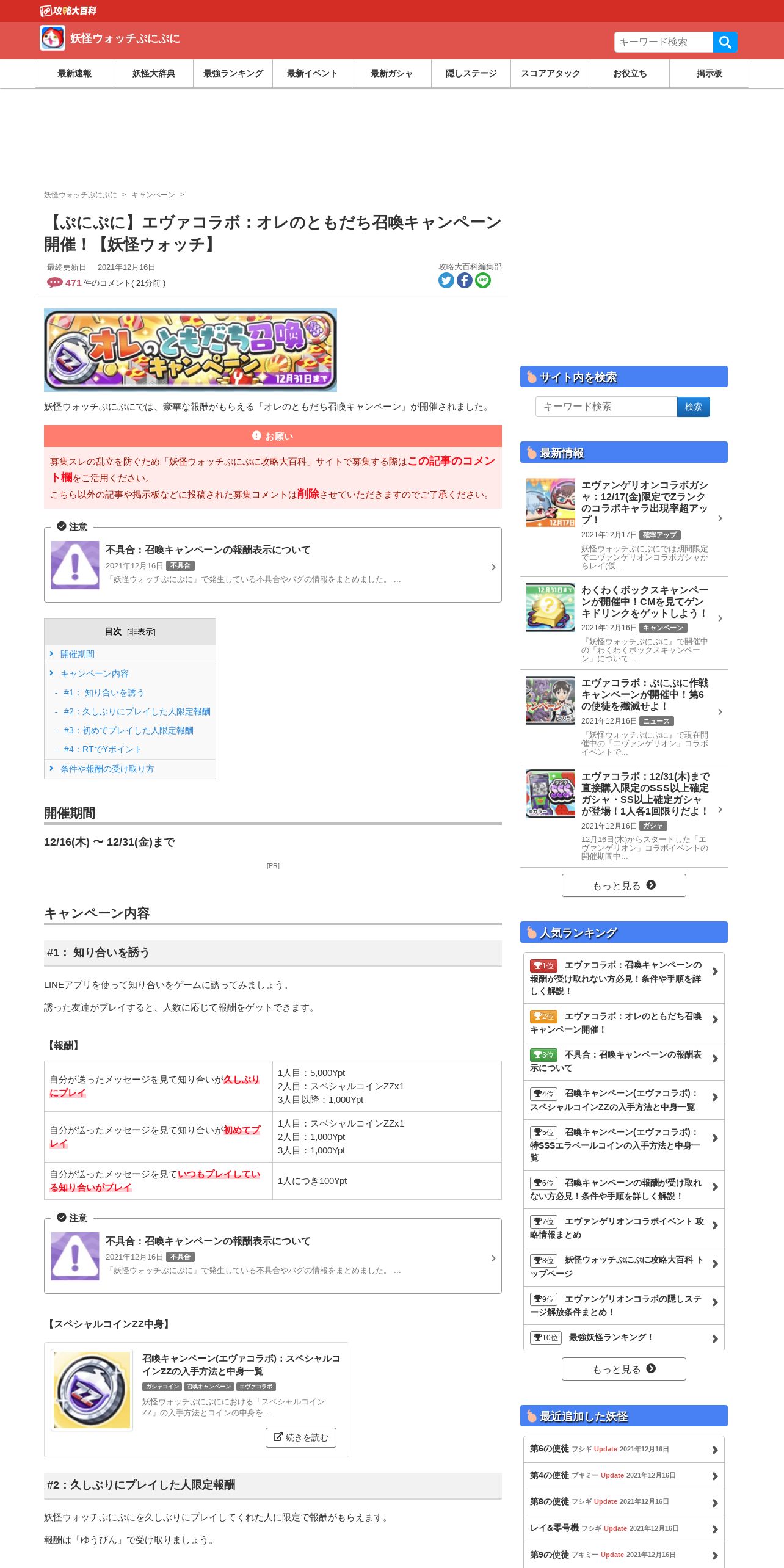Toggle table of contents 非表示
This screenshot has height=1568, width=784.
(141, 632)
